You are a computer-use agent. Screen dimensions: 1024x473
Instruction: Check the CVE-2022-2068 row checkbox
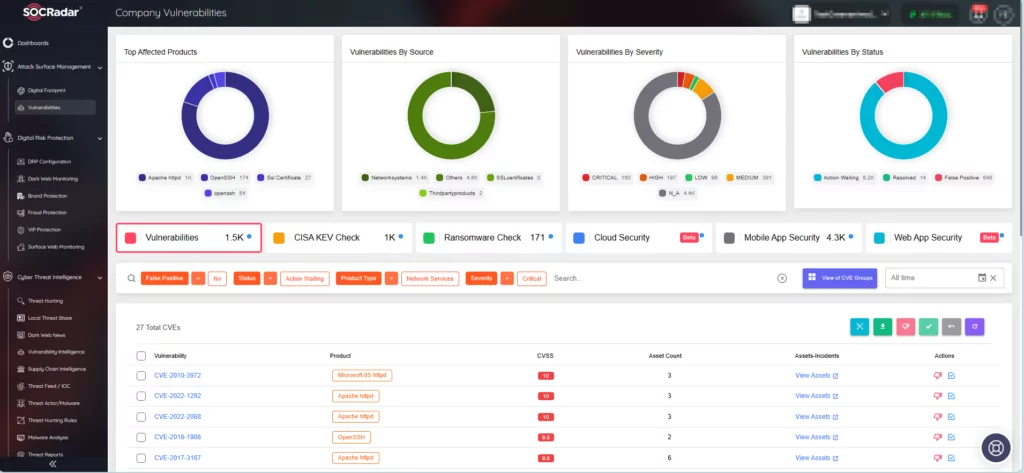[x=141, y=416]
